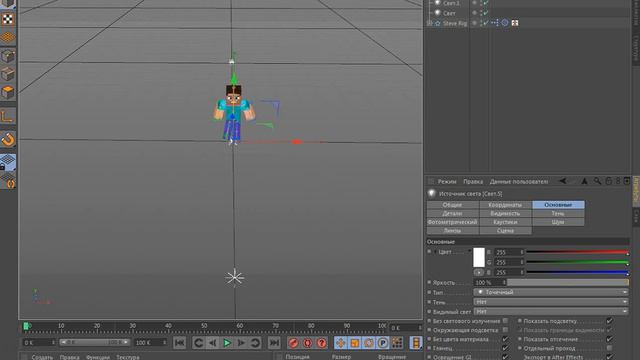
Task: Switch to points mode cube icon
Action: coord(8,56)
